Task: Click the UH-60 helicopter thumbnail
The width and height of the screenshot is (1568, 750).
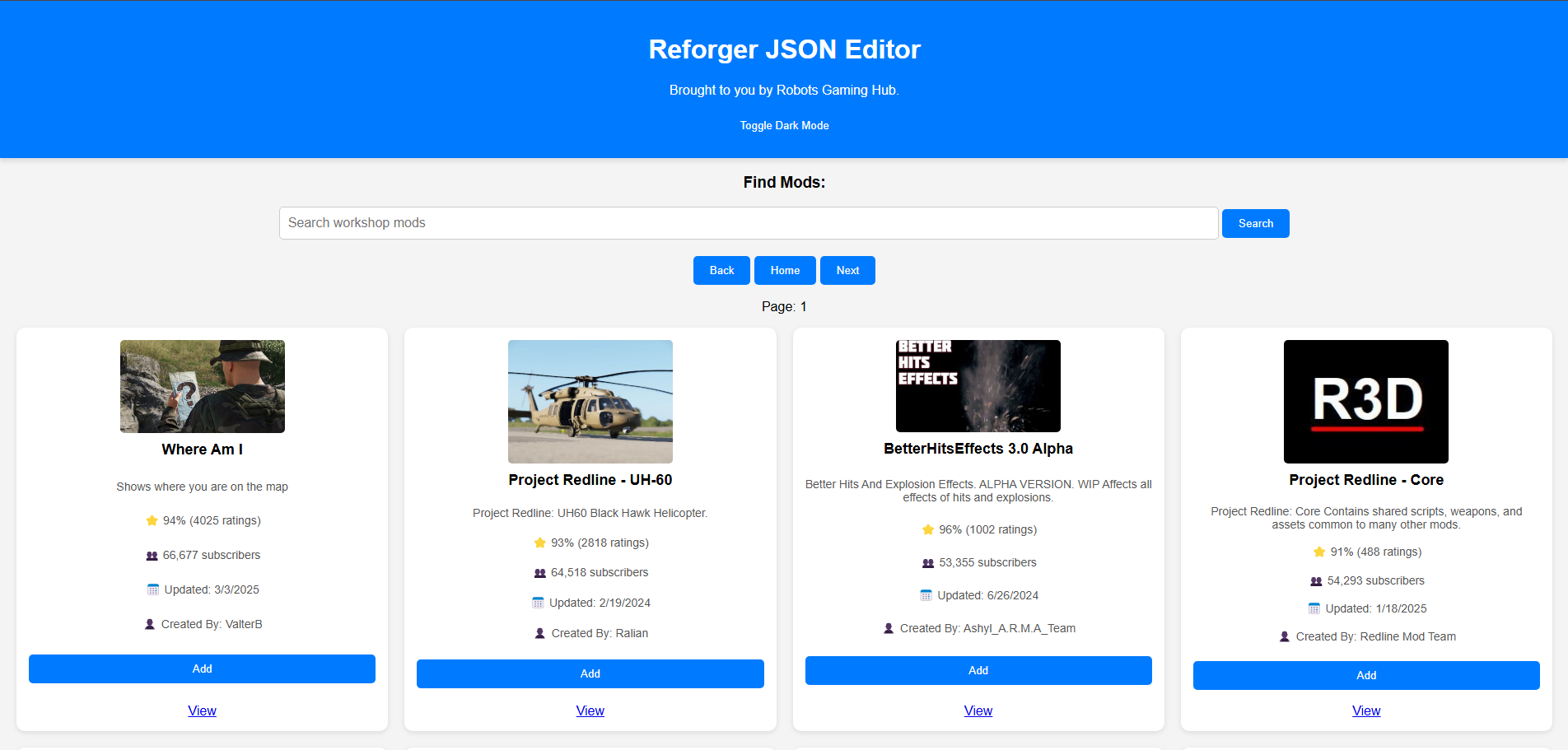Action: (x=590, y=402)
